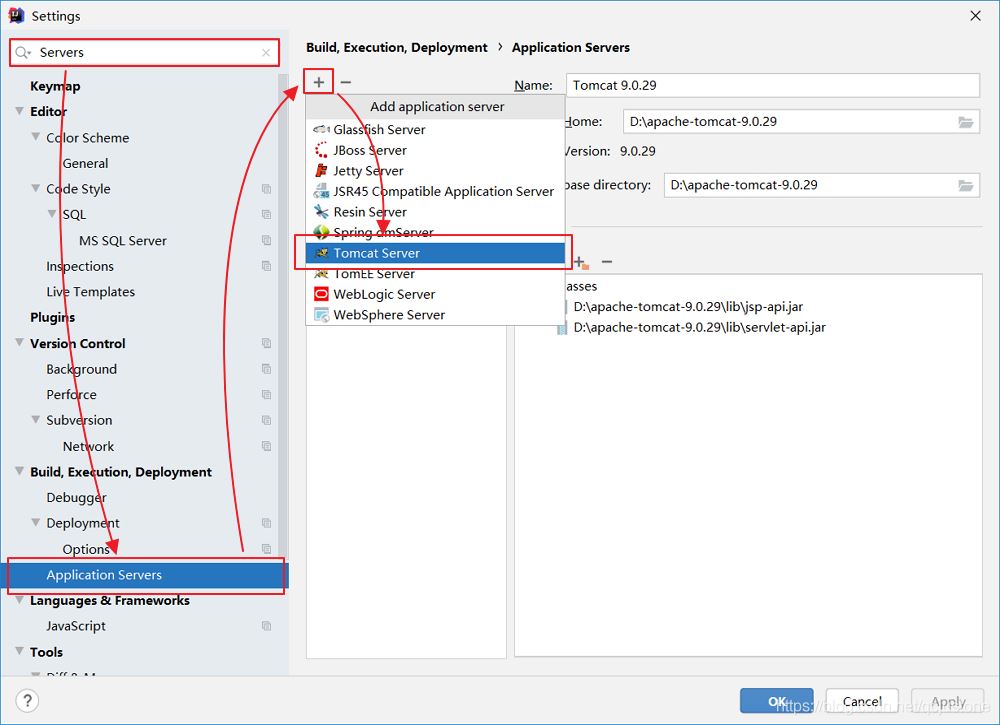Viewport: 1000px width, 725px height.
Task: Choose Jetty Server from popup
Action: click(368, 171)
